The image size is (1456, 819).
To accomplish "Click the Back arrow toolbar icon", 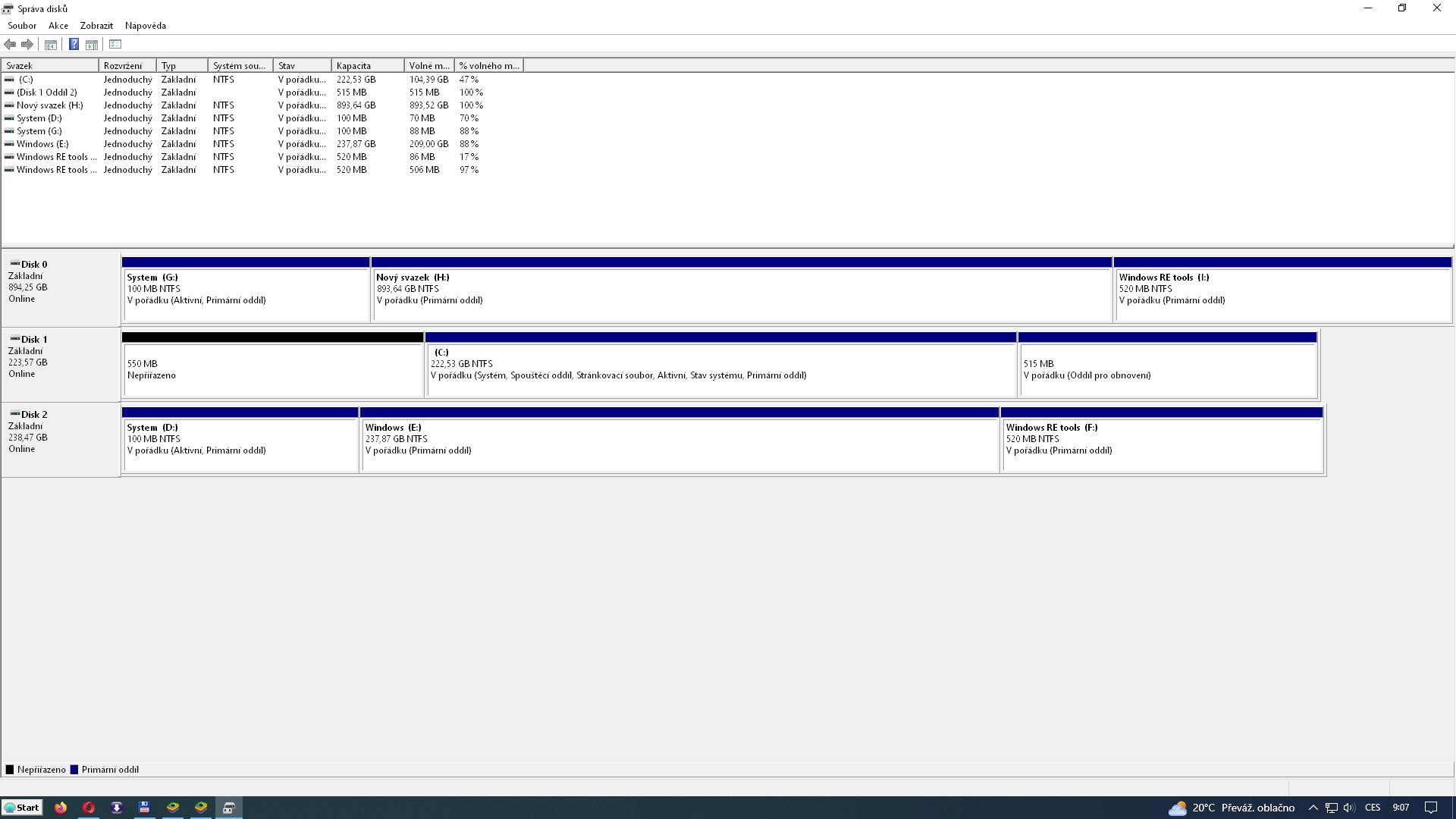I will [10, 45].
